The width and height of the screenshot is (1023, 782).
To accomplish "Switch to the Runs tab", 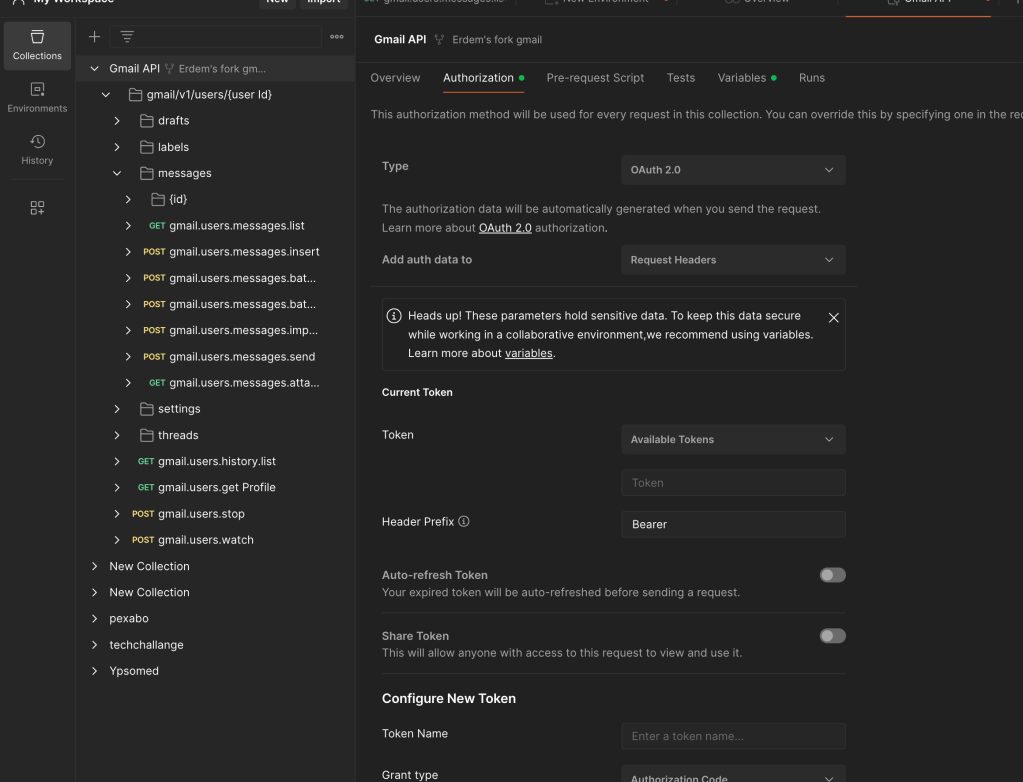I will click(812, 78).
